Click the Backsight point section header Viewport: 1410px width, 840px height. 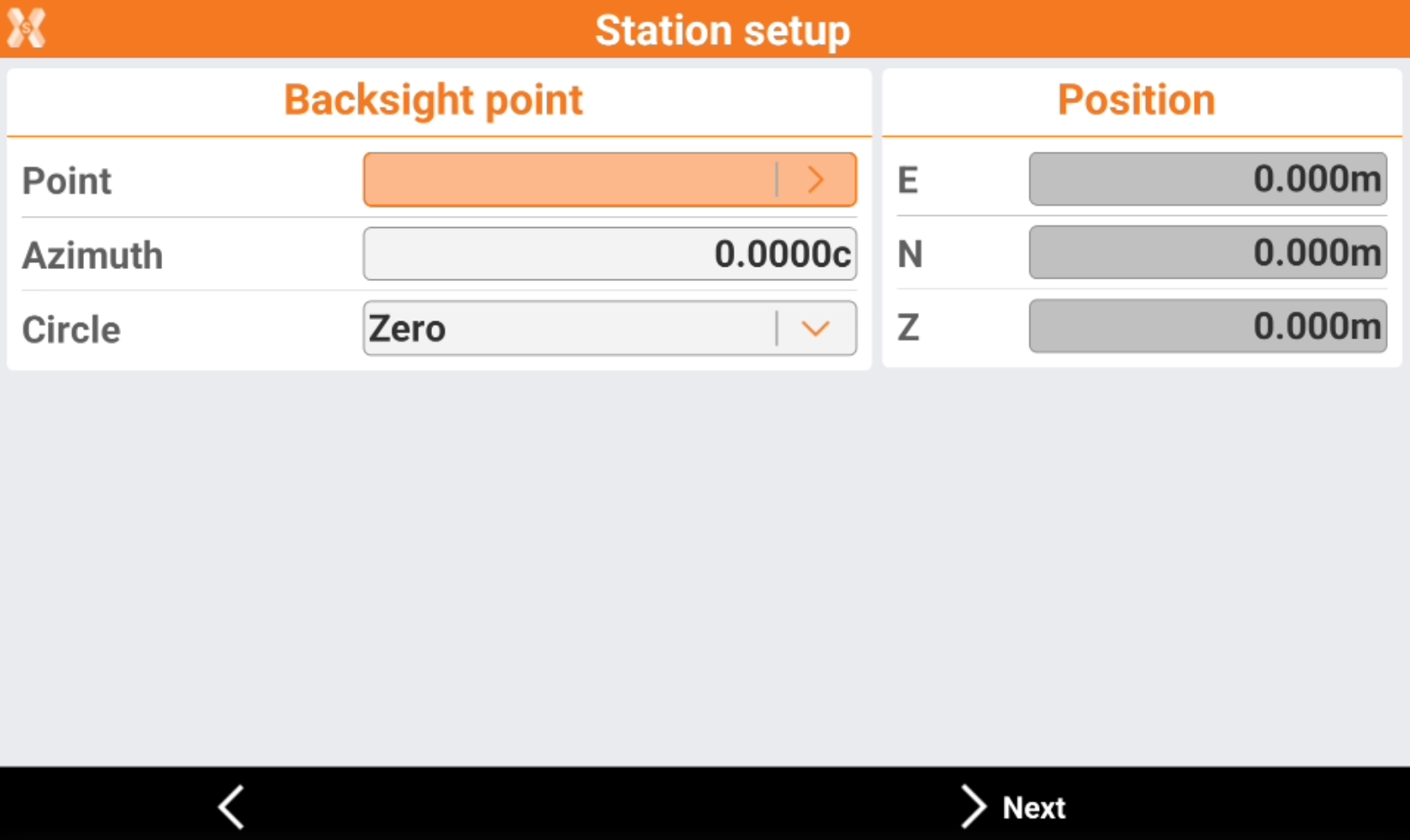click(434, 99)
